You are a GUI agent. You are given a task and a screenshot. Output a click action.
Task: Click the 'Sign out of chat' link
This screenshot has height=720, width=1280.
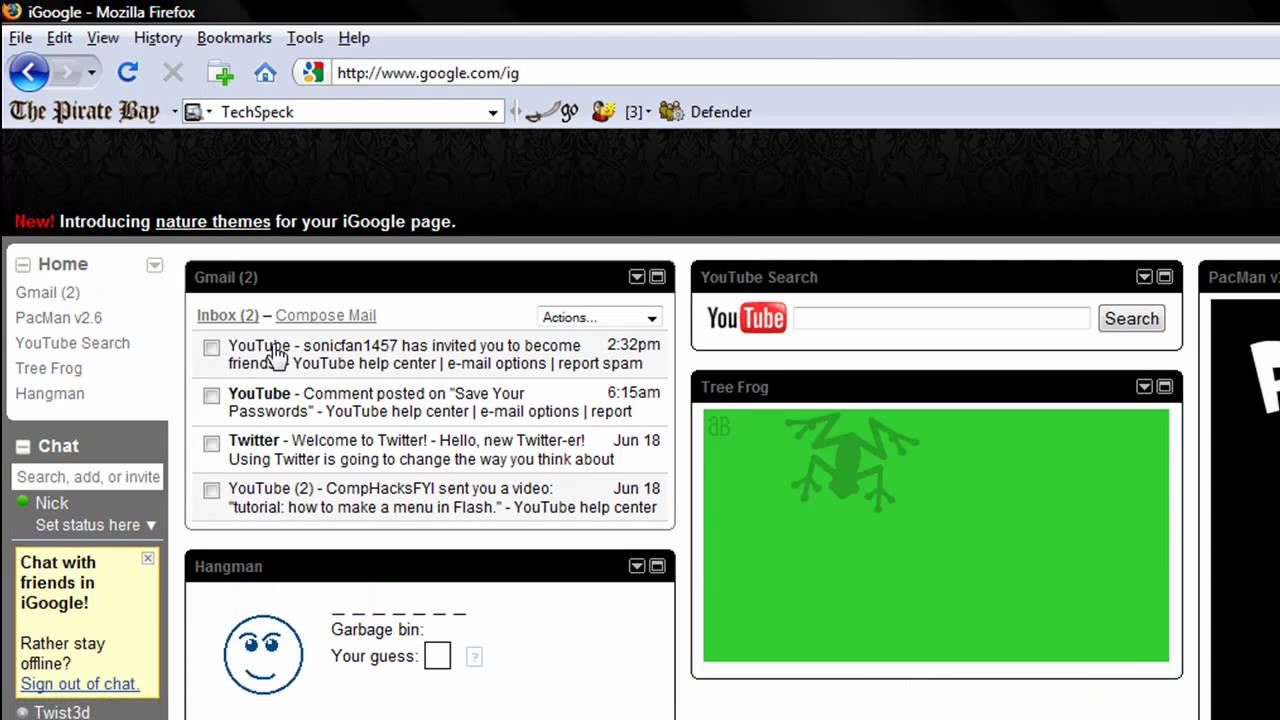[79, 684]
